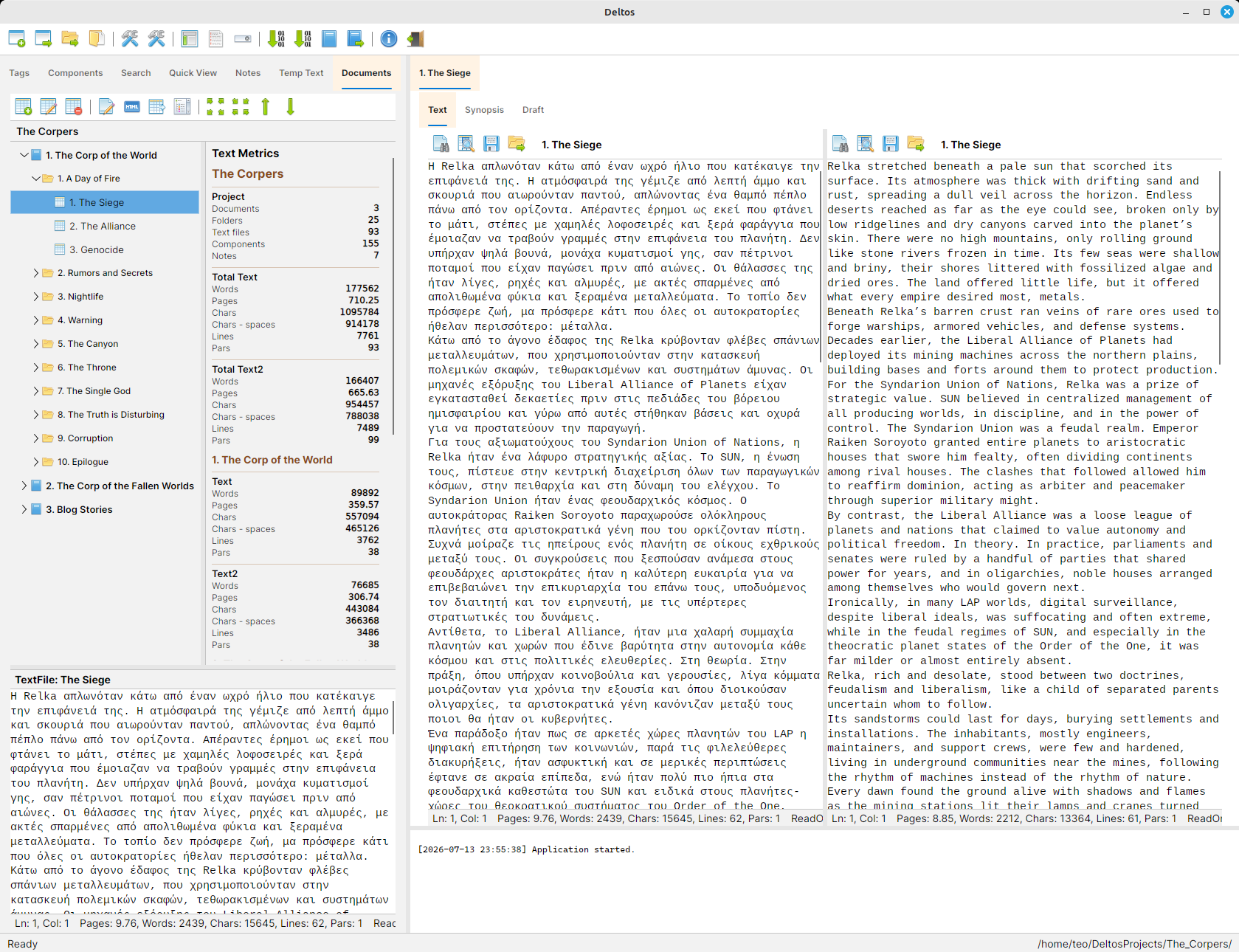
Task: Click folder arrow icon in left editor pane
Action: coord(517,144)
